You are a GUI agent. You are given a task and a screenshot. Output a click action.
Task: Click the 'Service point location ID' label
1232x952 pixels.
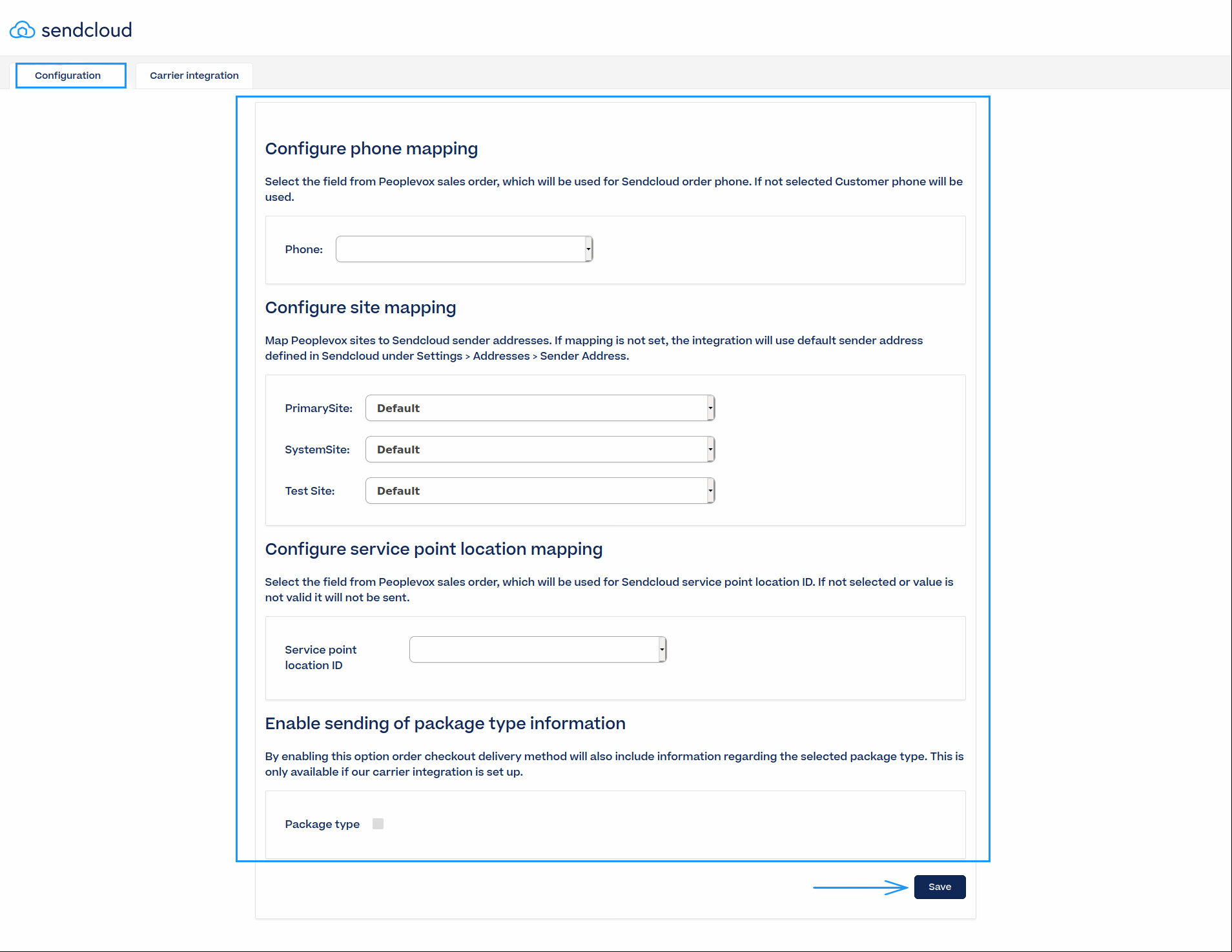click(321, 657)
